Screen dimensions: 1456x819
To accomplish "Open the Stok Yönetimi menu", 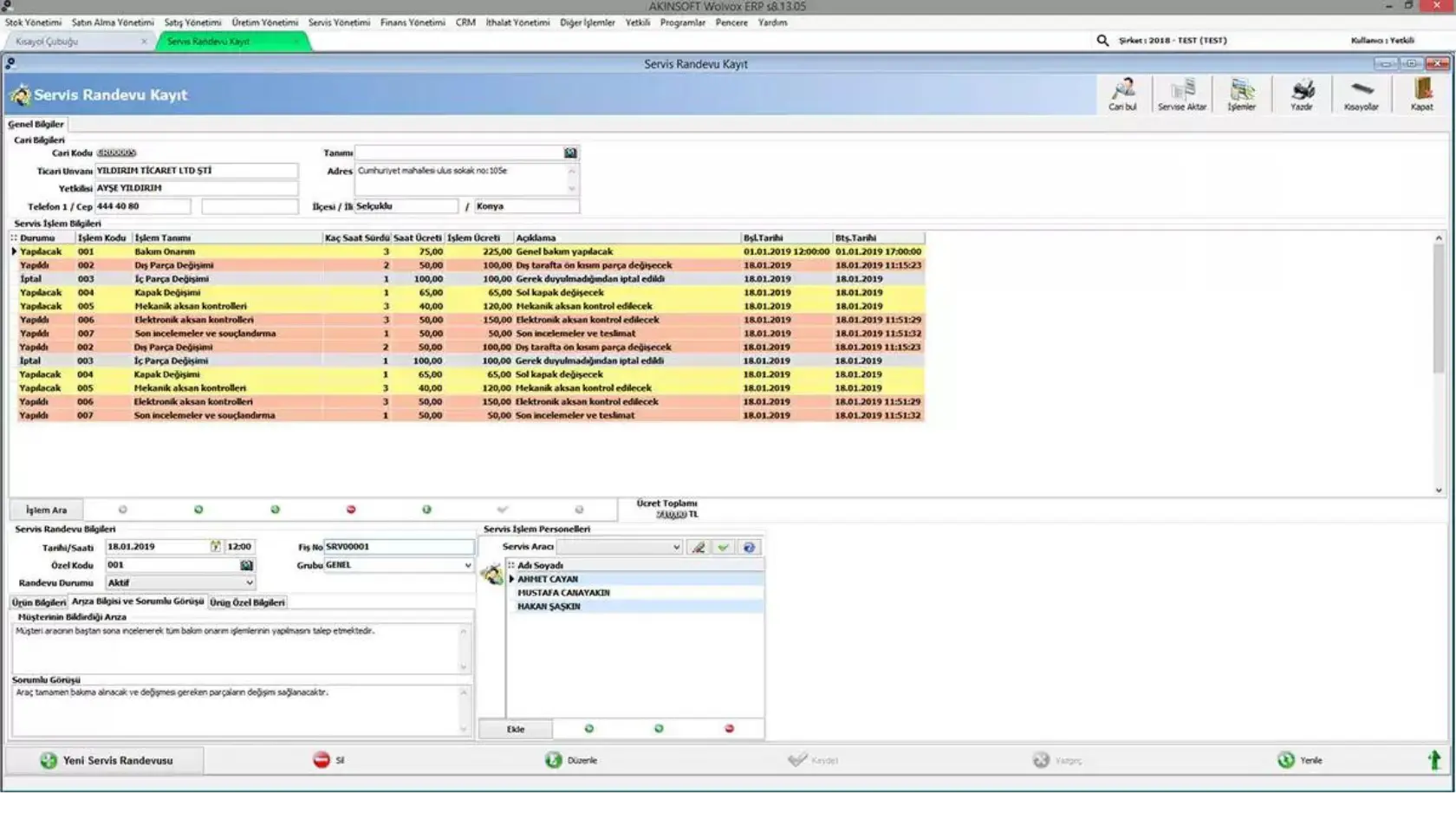I will [x=33, y=23].
